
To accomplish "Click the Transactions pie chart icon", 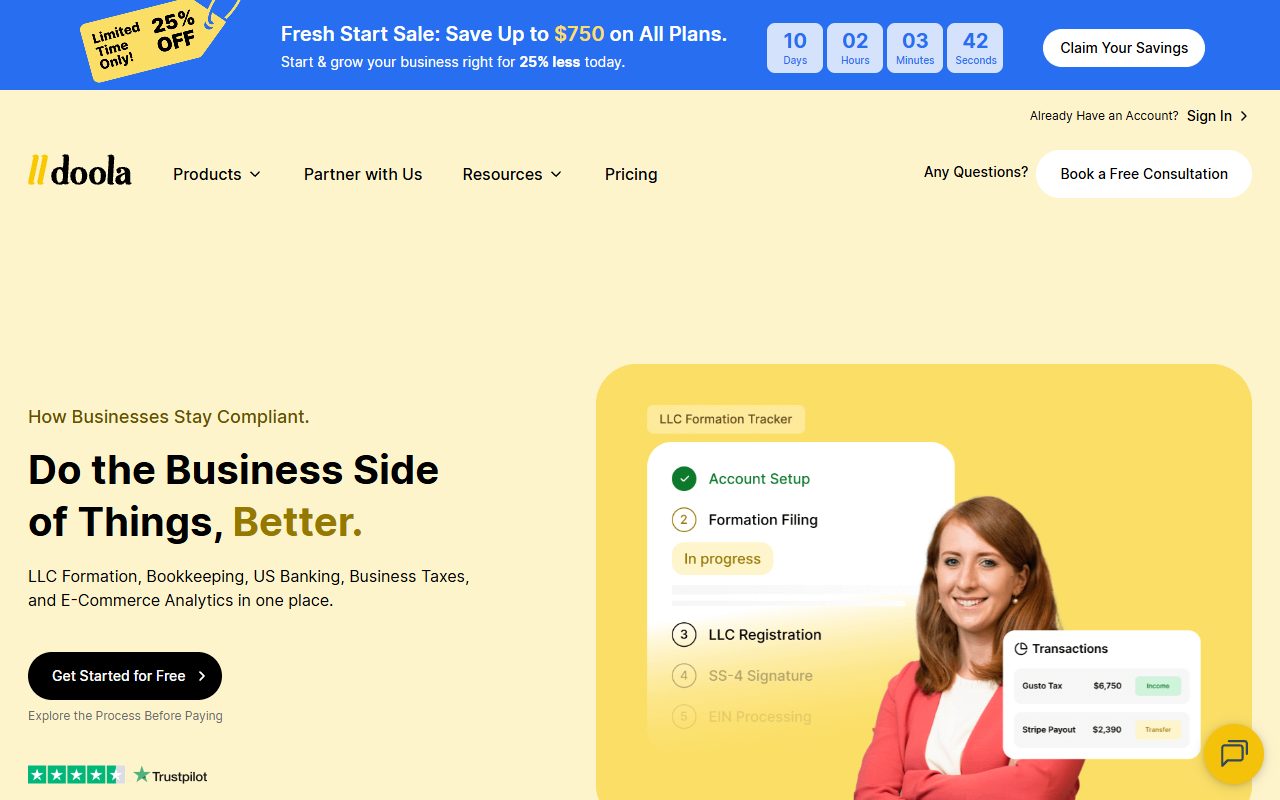I will [1021, 649].
